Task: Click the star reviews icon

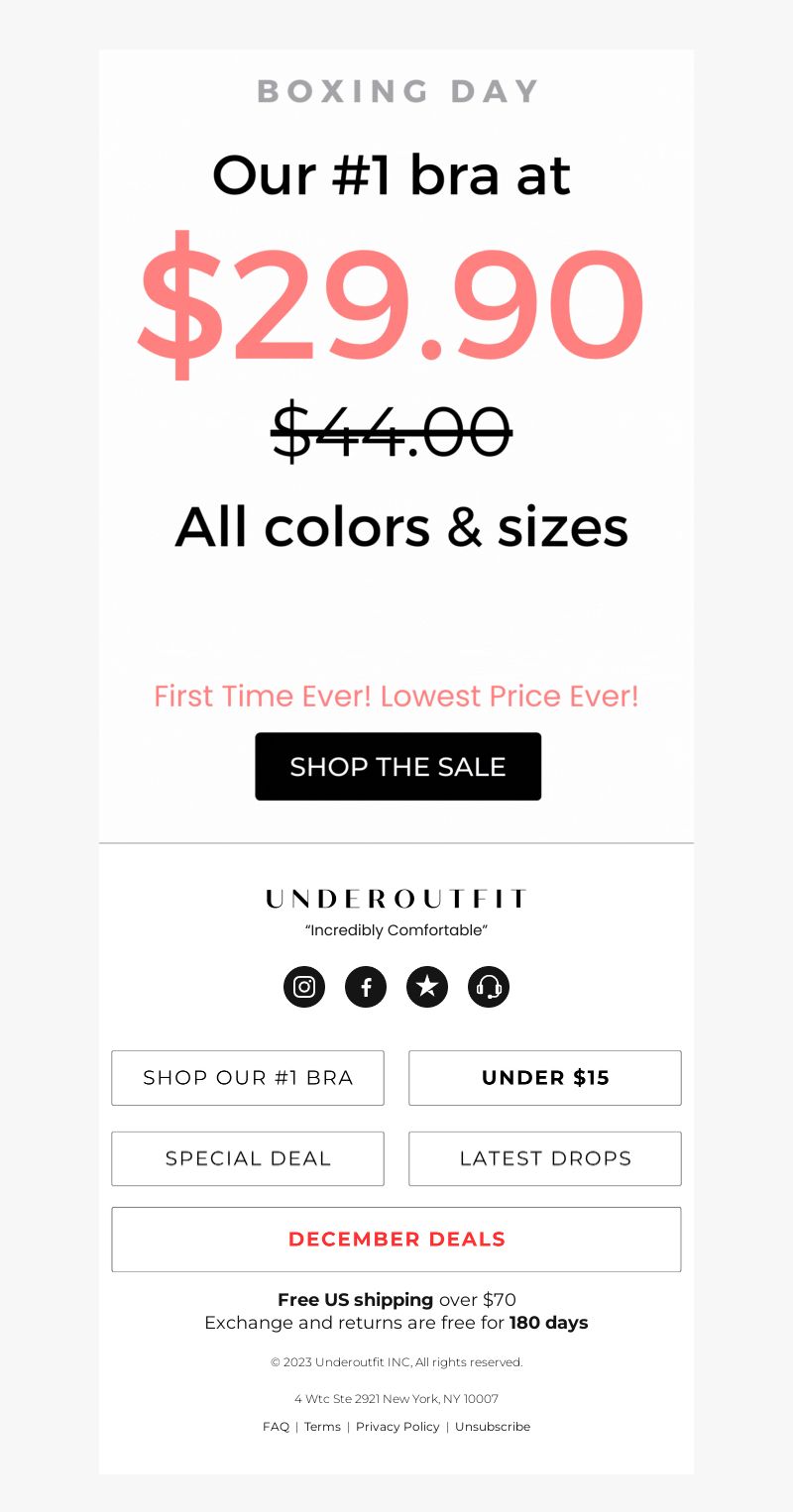Action: tap(427, 987)
